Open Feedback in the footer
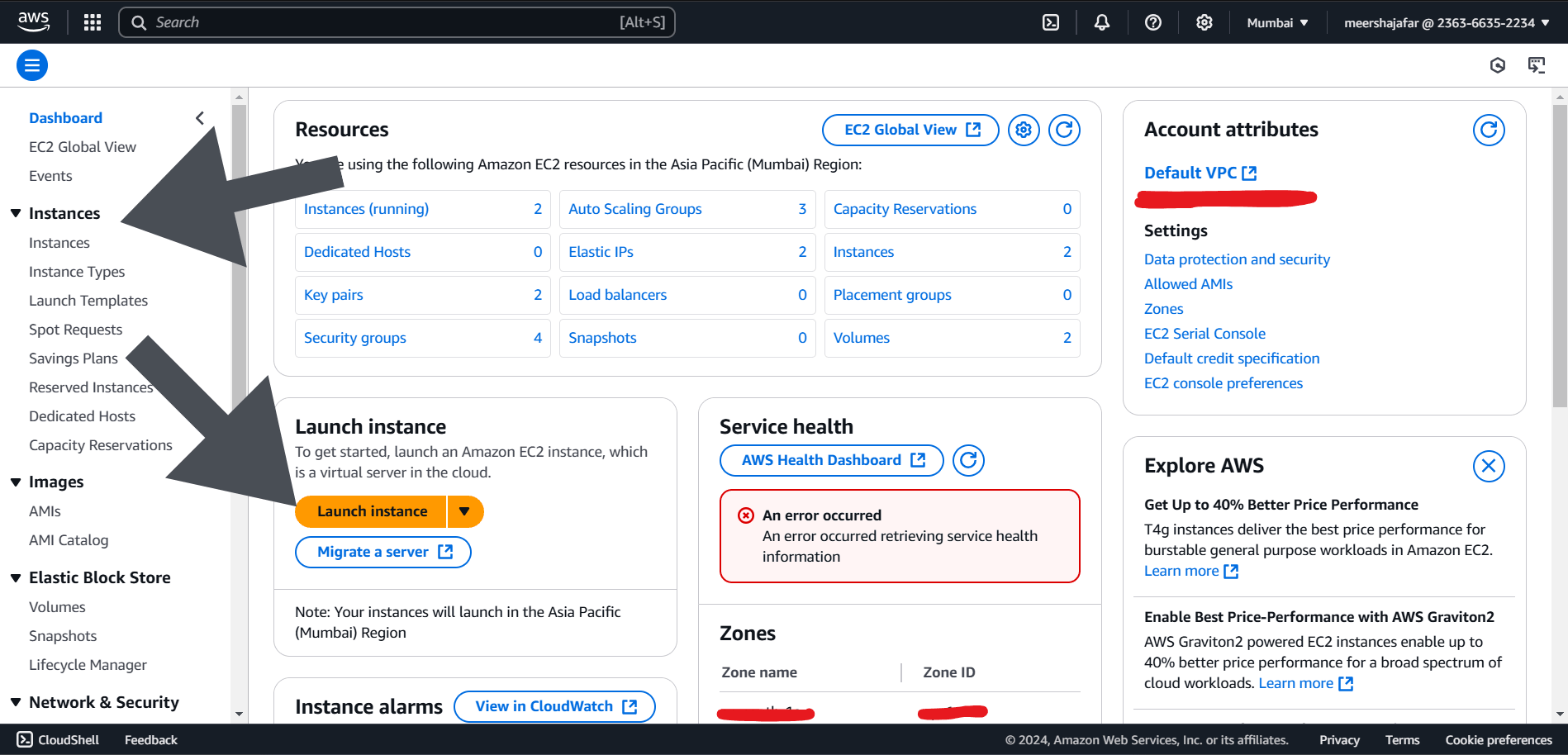1568x755 pixels. point(151,739)
